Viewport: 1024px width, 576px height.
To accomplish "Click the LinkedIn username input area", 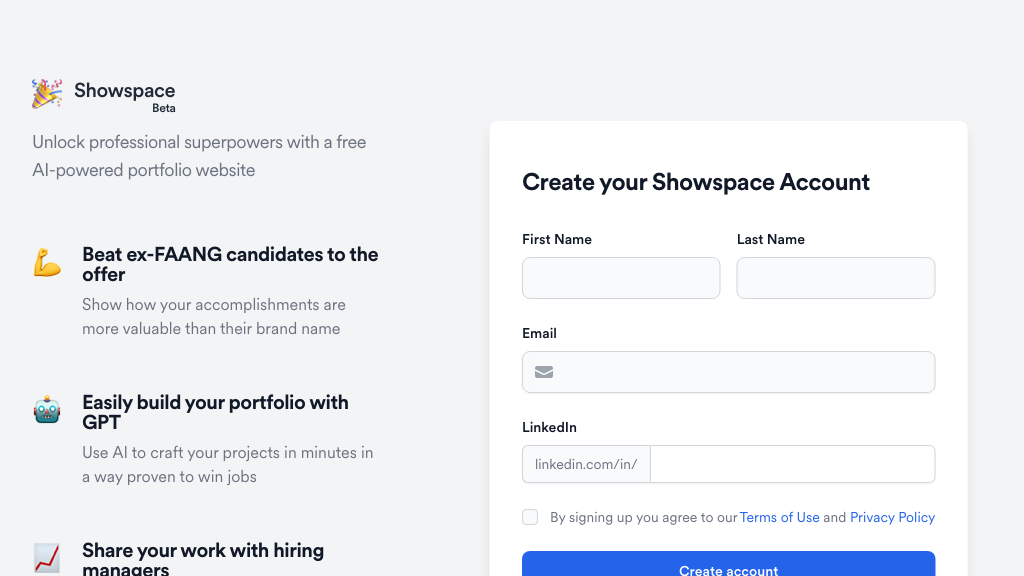I will click(792, 464).
